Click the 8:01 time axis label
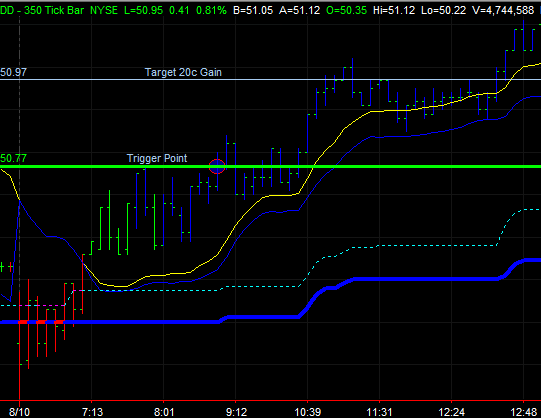Viewport: 541px width, 418px height. [164, 412]
